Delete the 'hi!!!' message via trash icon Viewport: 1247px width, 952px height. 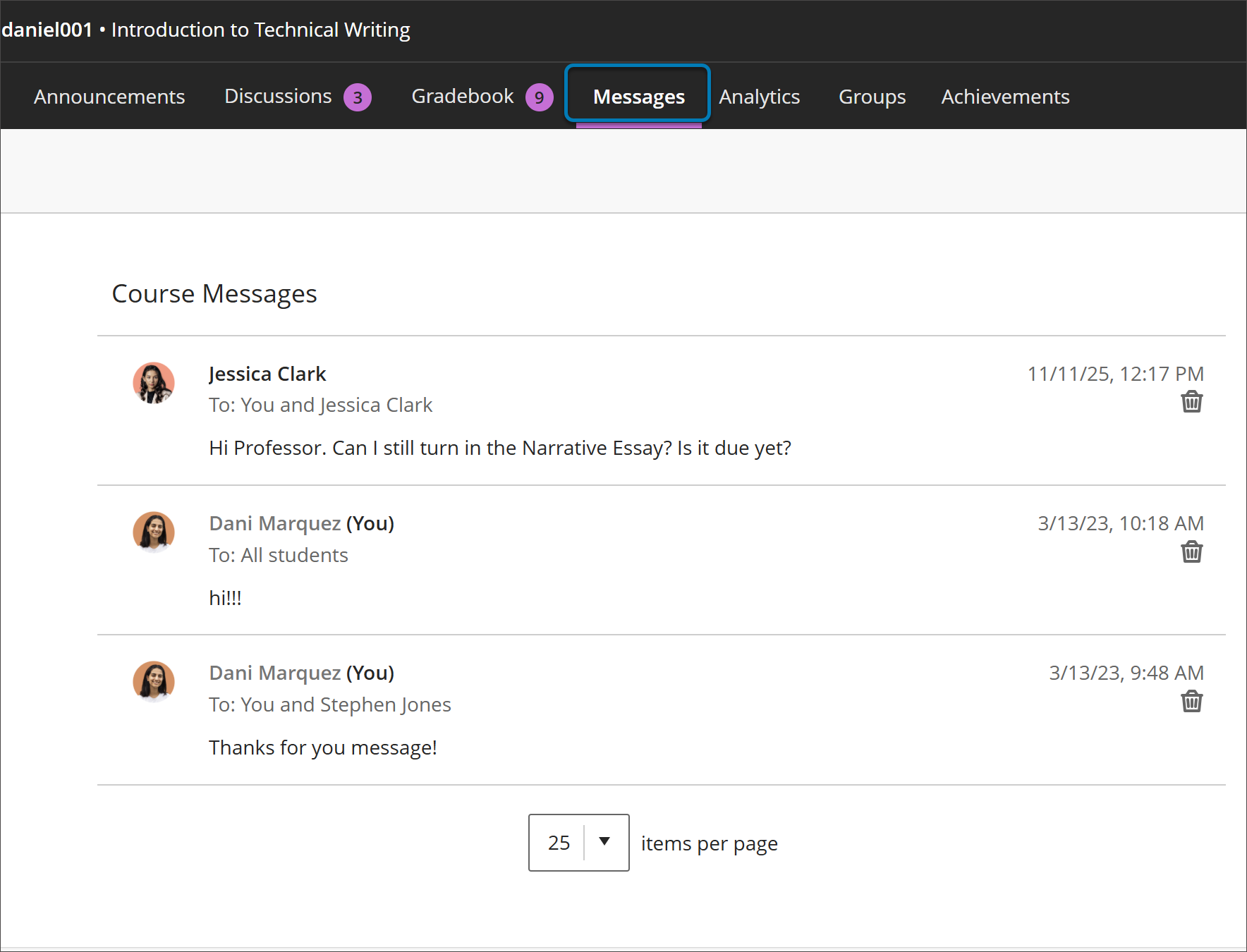click(1192, 552)
